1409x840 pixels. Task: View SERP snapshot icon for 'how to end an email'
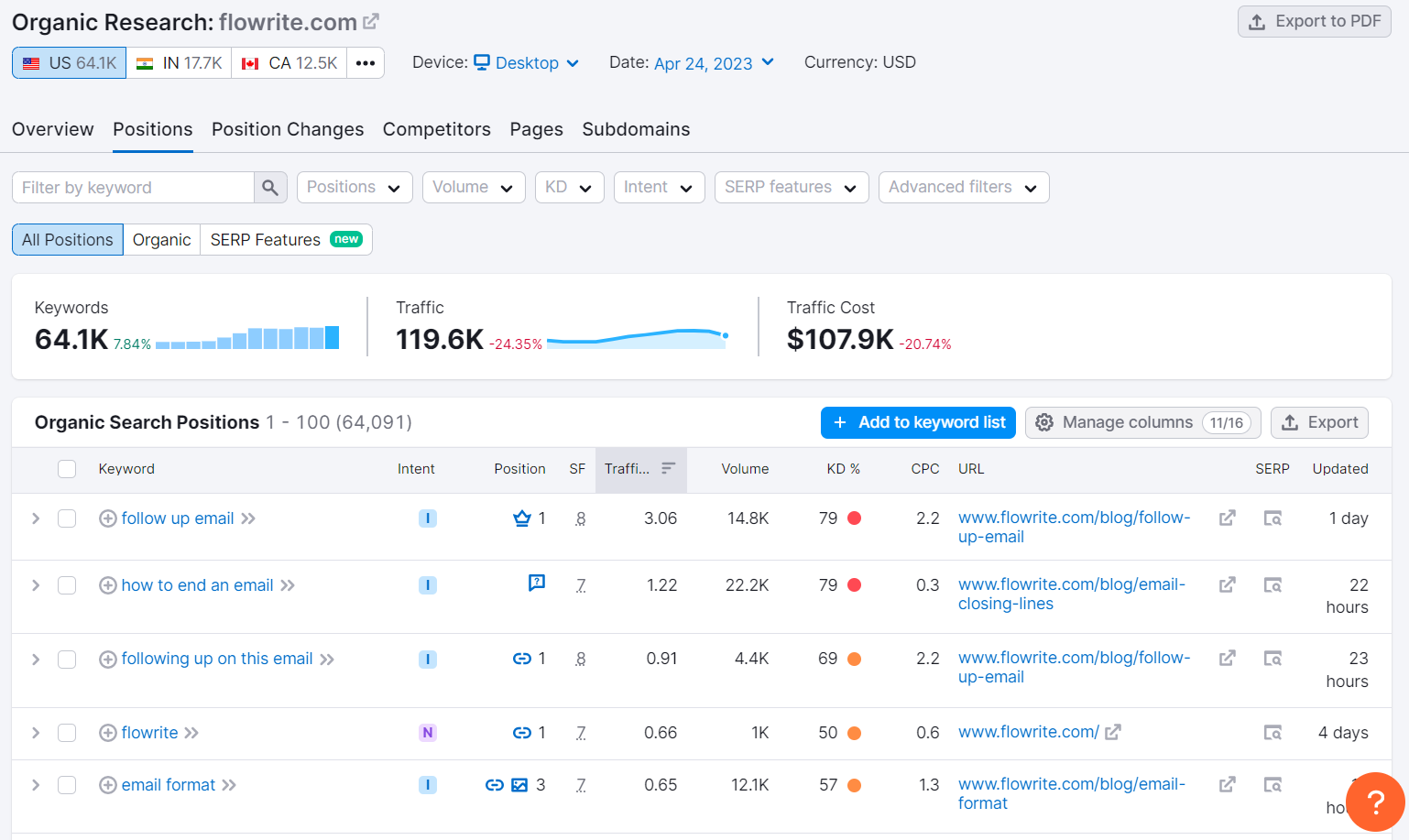[x=1272, y=585]
